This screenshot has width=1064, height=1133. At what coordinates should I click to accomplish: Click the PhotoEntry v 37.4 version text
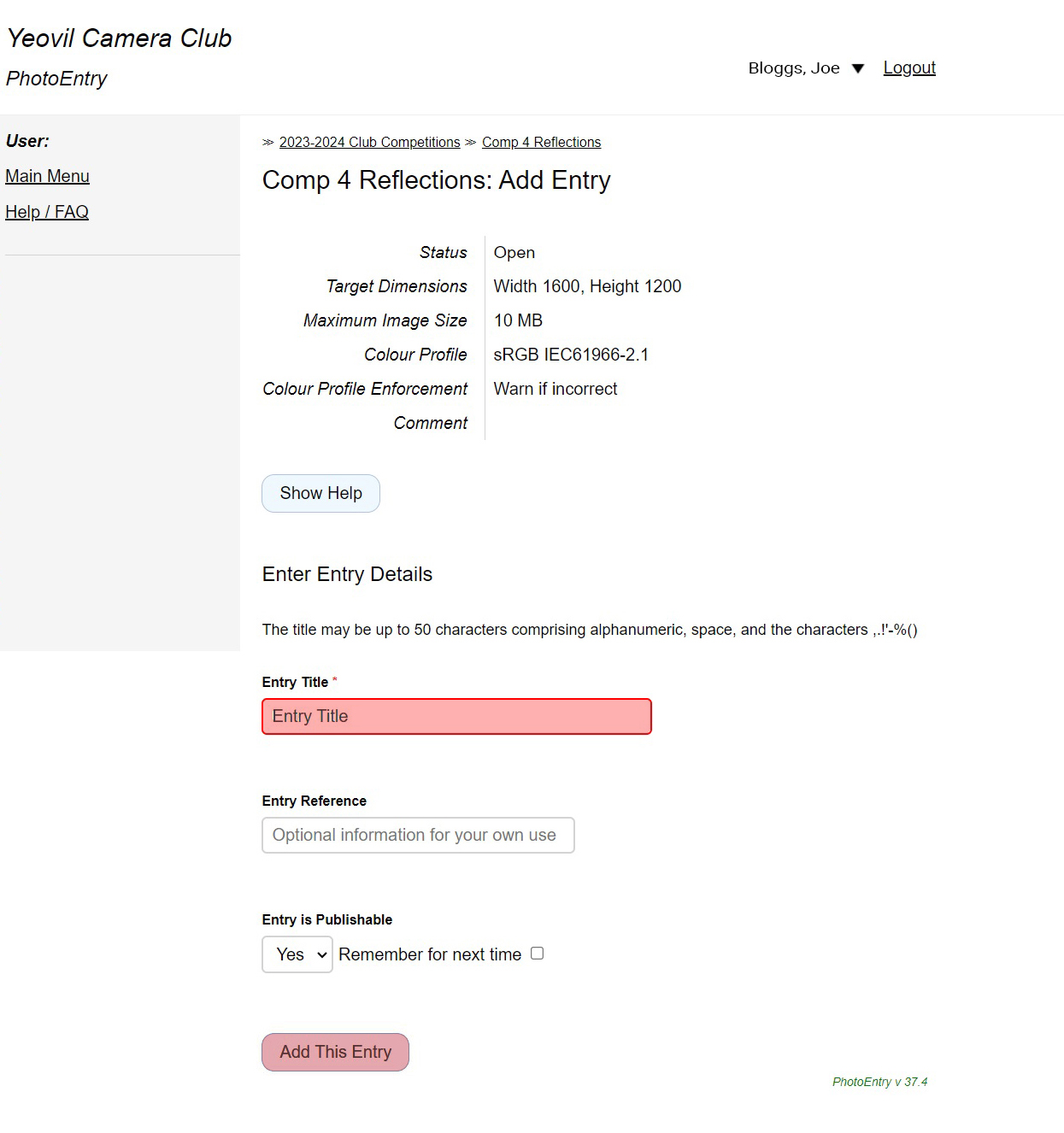(x=879, y=1082)
